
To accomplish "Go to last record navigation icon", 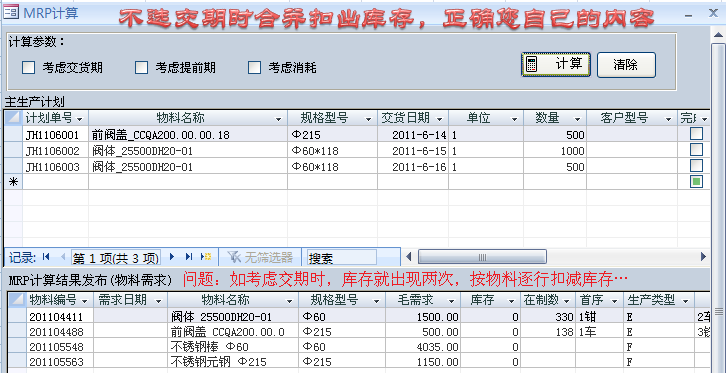I will pos(189,257).
